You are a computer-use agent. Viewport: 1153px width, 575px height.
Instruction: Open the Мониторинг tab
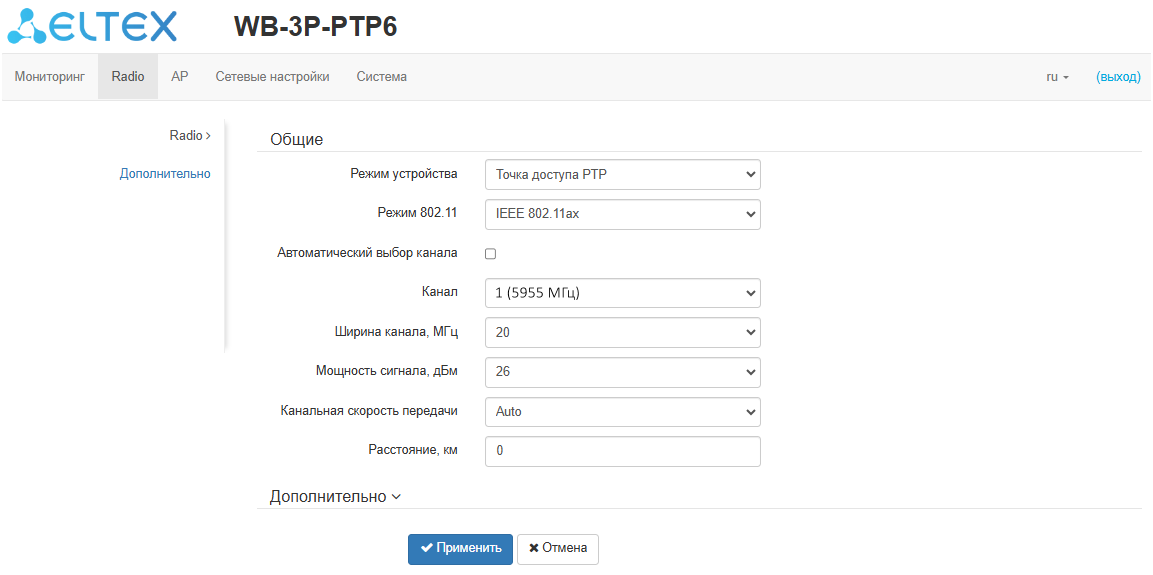(49, 77)
